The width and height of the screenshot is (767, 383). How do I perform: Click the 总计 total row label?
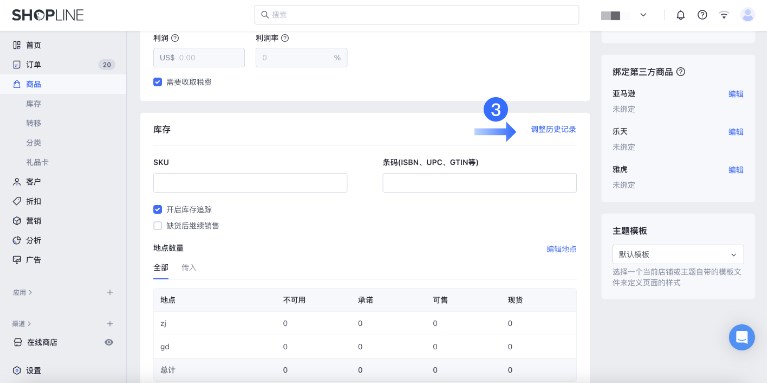coord(168,370)
